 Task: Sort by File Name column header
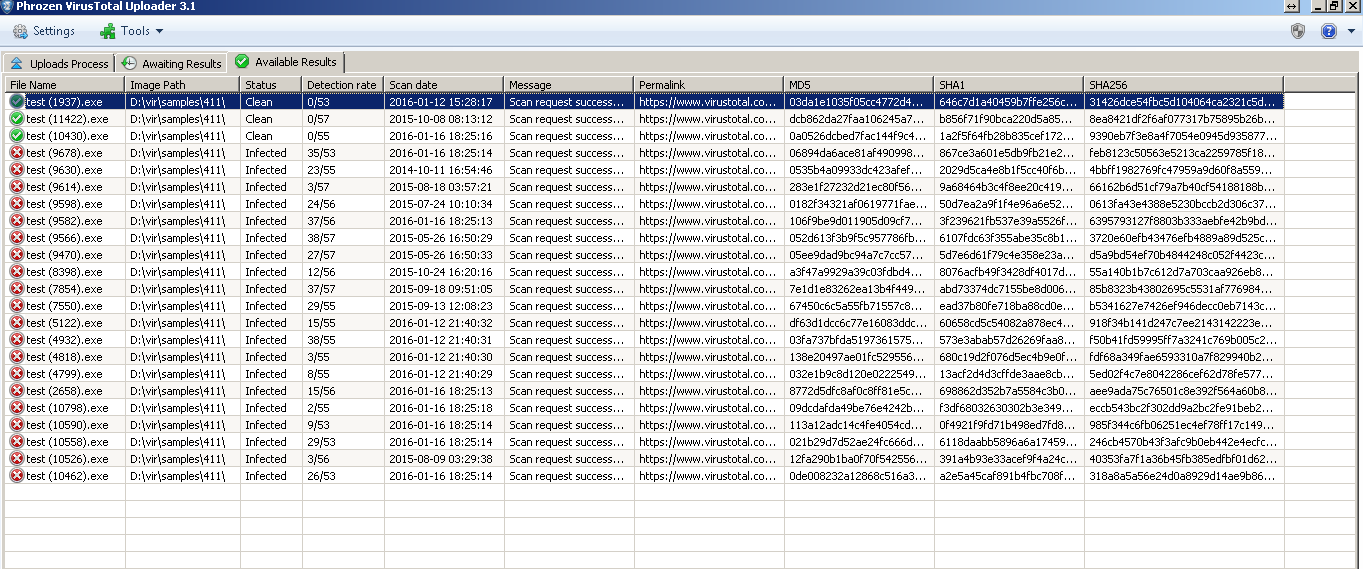tap(65, 85)
